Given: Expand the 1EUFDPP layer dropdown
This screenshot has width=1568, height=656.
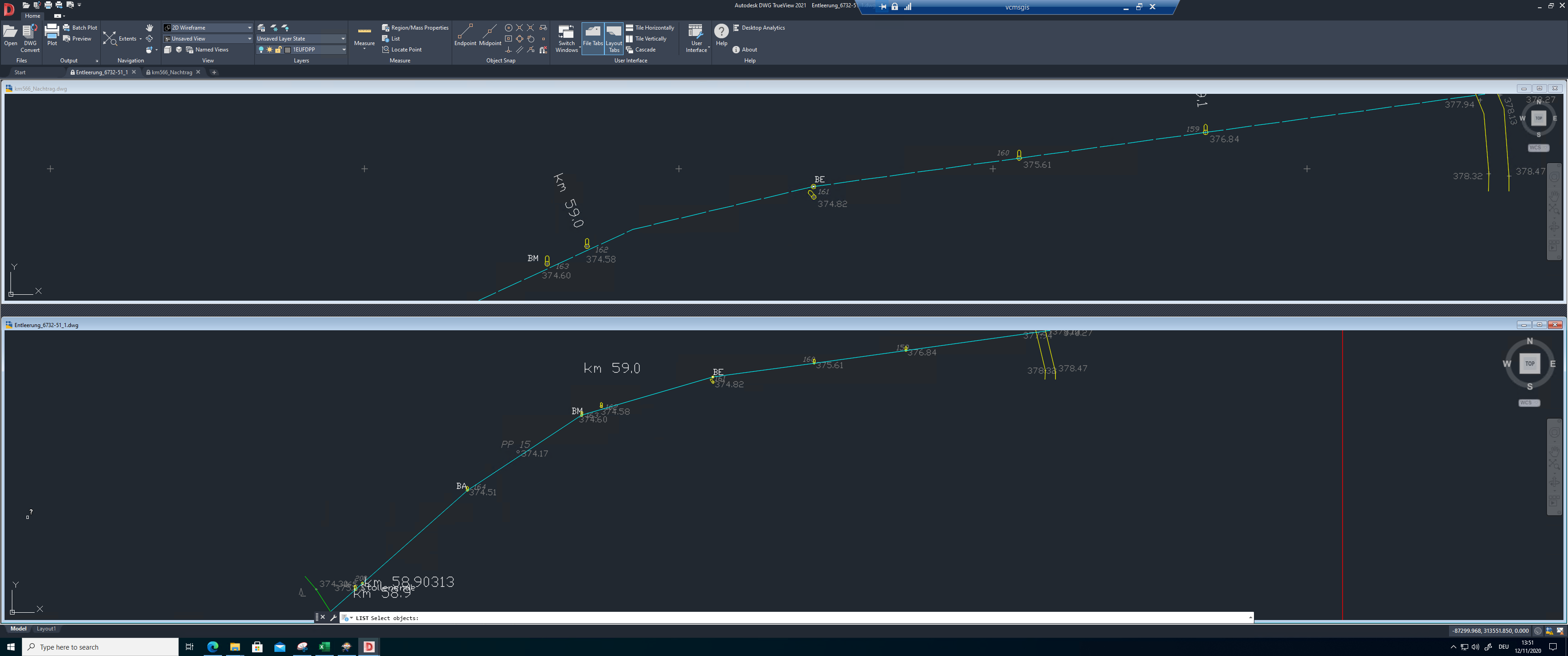Looking at the screenshot, I should click(x=343, y=49).
